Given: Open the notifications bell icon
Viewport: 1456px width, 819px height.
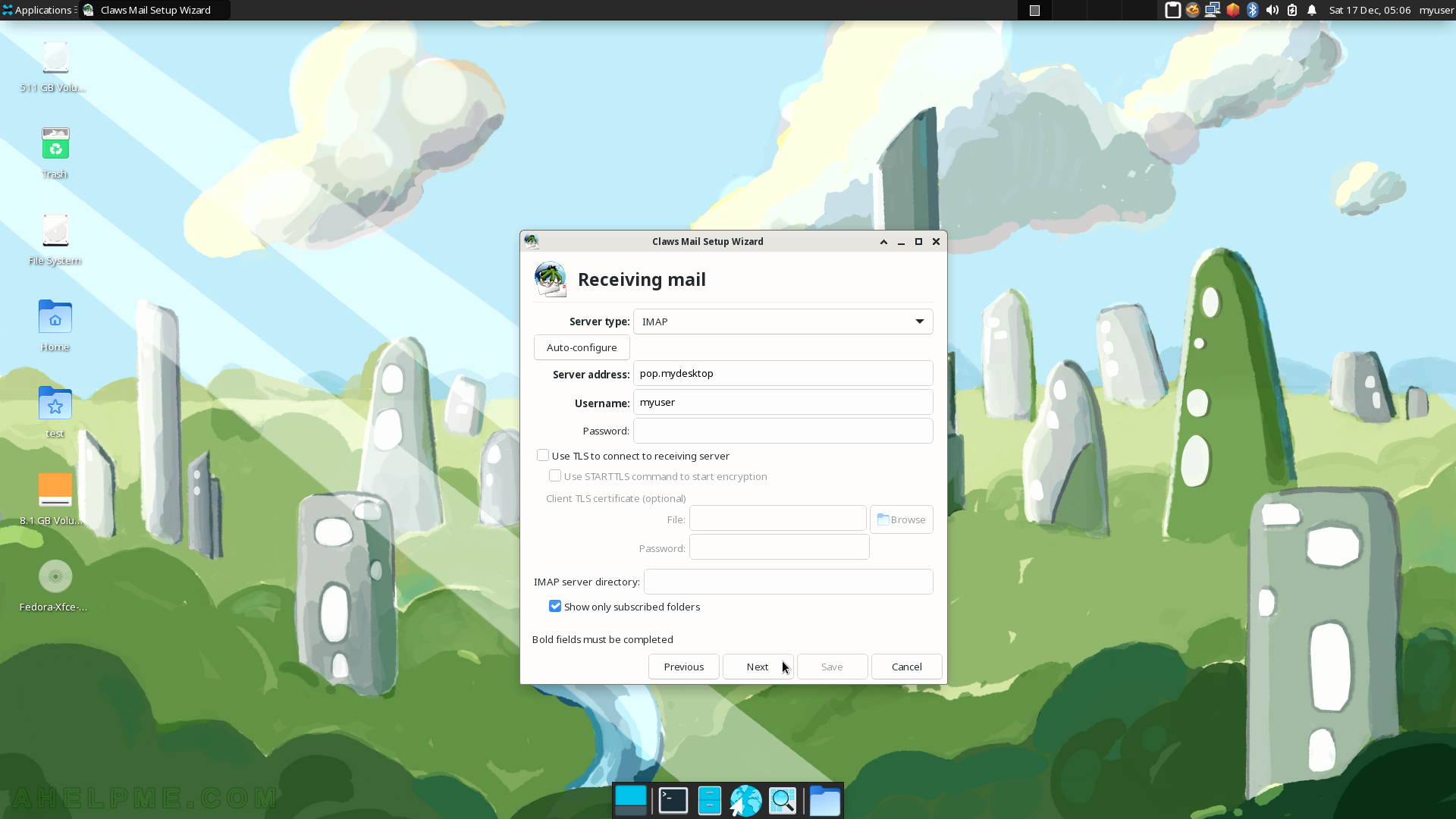Looking at the screenshot, I should (x=1312, y=10).
